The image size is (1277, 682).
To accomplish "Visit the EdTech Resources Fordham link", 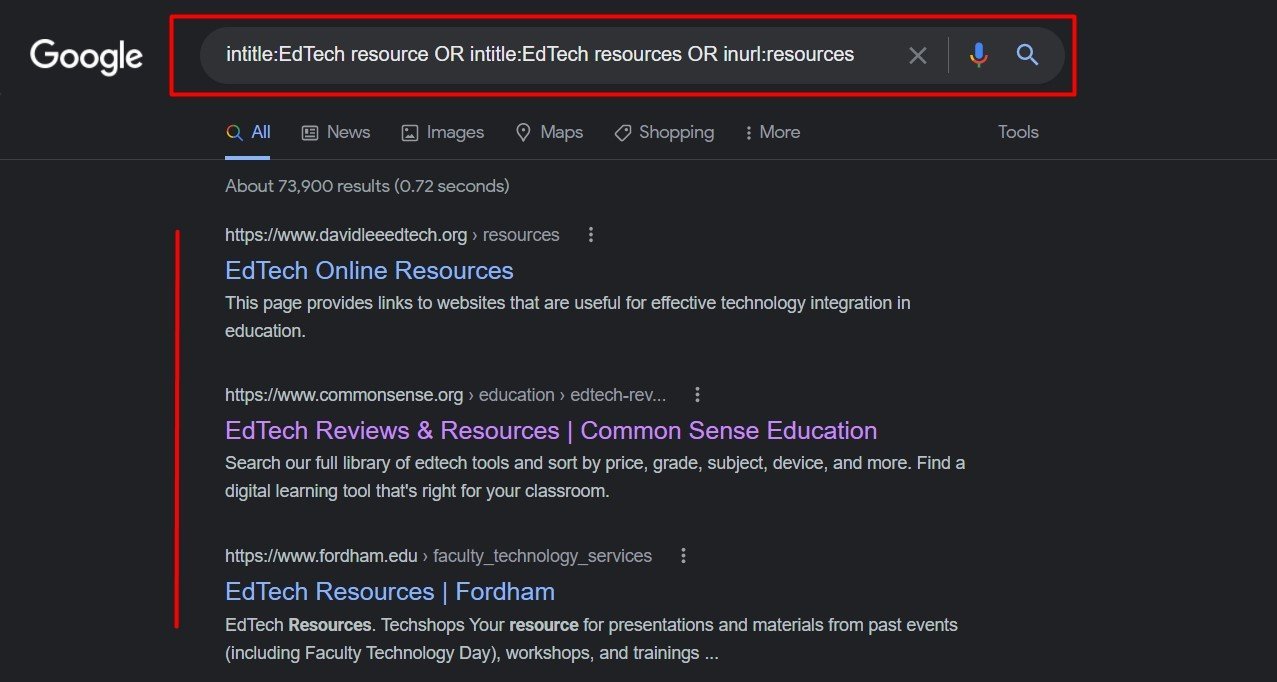I will pos(389,591).
